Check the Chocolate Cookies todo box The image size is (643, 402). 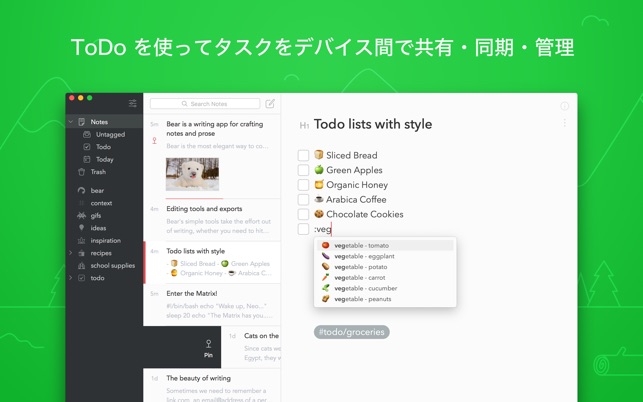[x=303, y=215]
